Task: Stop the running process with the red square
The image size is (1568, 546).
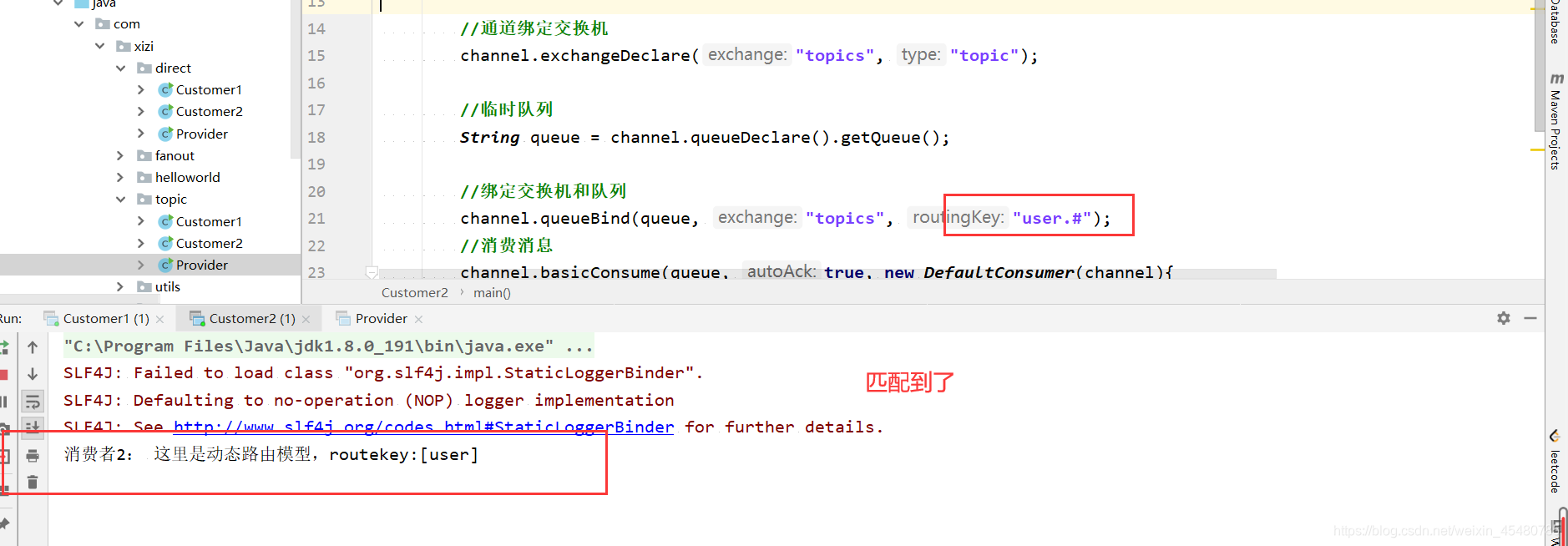Action: [3, 374]
